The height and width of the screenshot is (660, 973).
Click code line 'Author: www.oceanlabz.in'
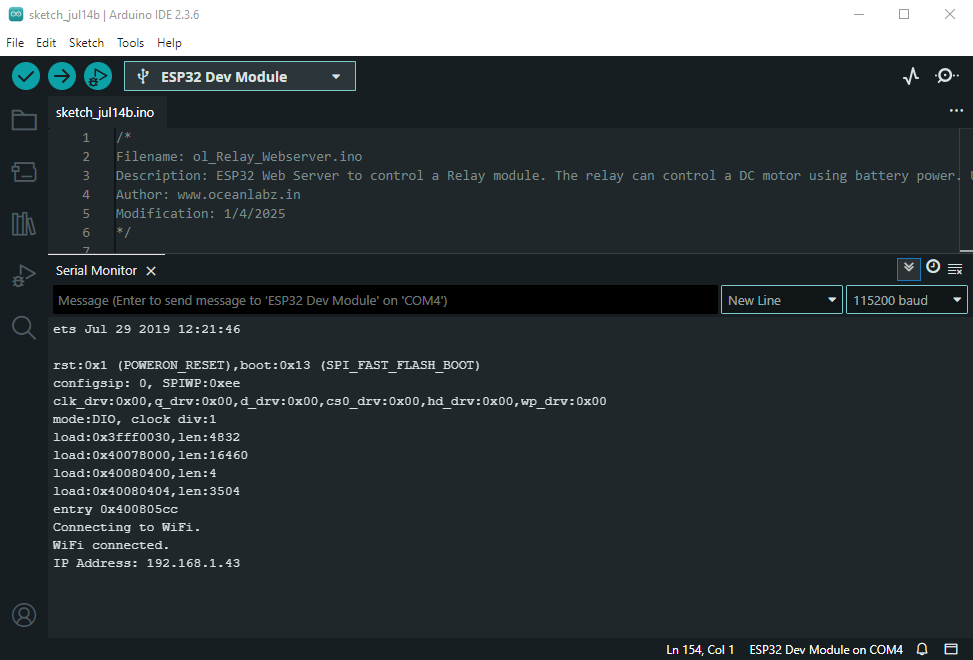(208, 195)
